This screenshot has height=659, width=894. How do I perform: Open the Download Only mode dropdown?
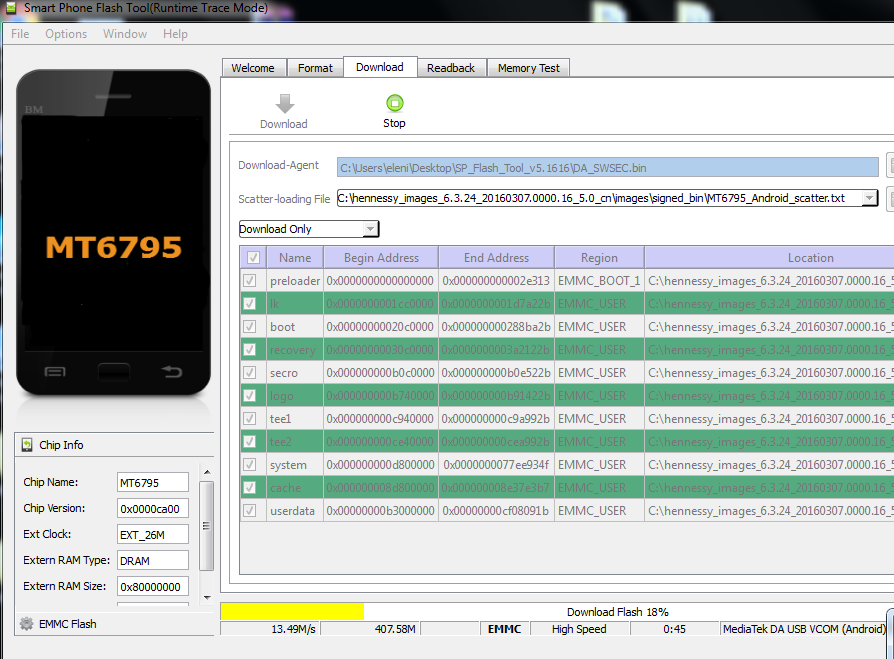pyautogui.click(x=370, y=229)
